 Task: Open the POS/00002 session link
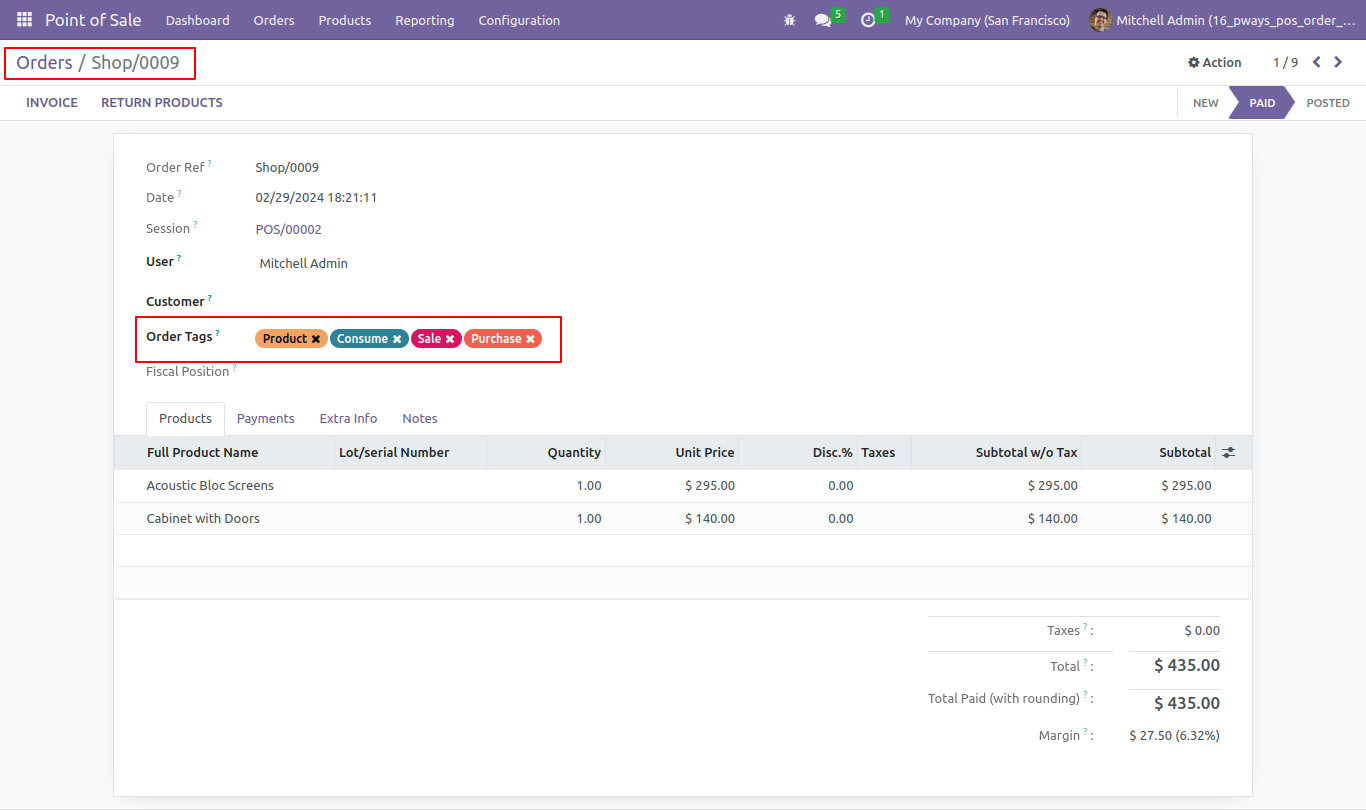289,230
